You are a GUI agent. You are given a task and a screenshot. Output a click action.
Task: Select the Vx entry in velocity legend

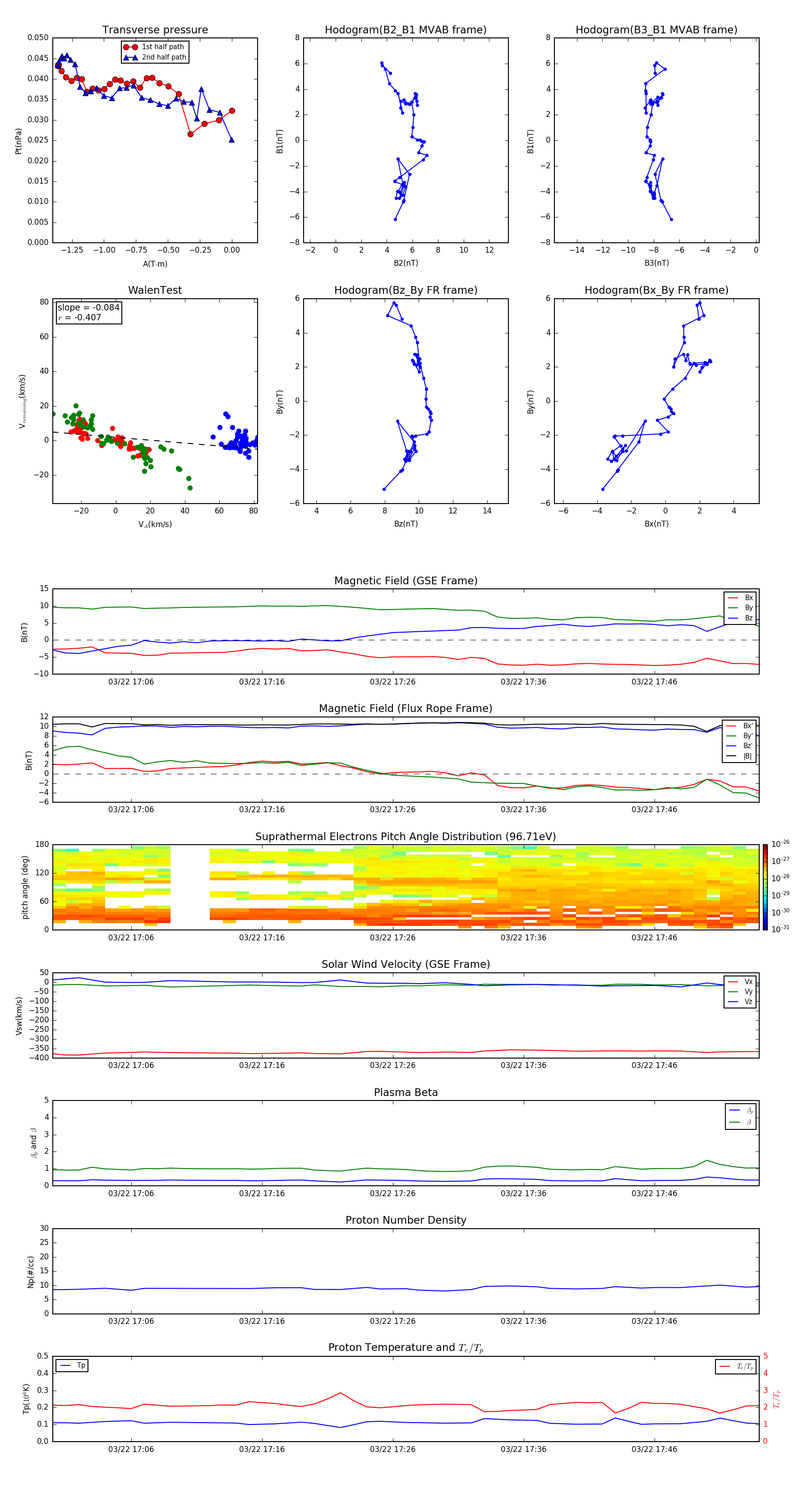740,981
